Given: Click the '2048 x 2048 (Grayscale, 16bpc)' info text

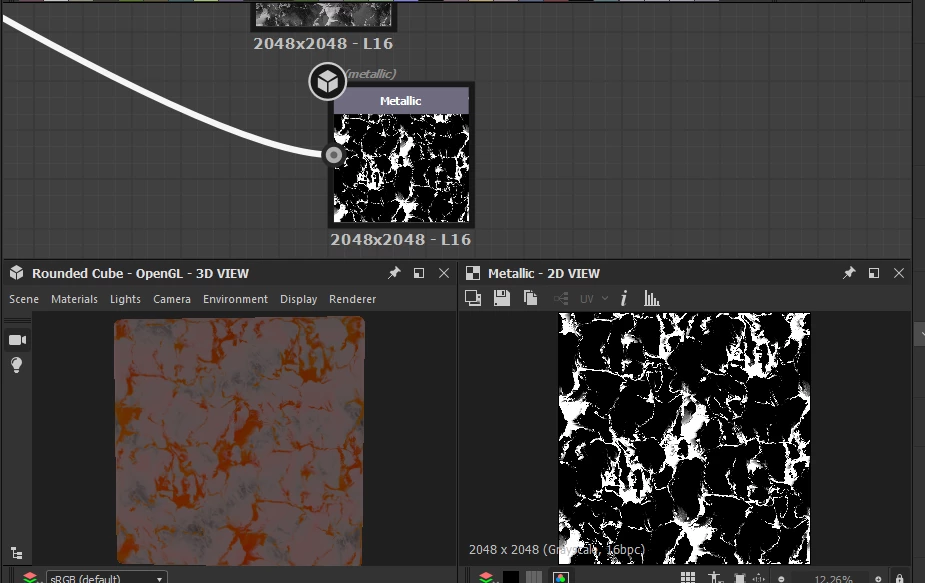Looking at the screenshot, I should tap(556, 549).
